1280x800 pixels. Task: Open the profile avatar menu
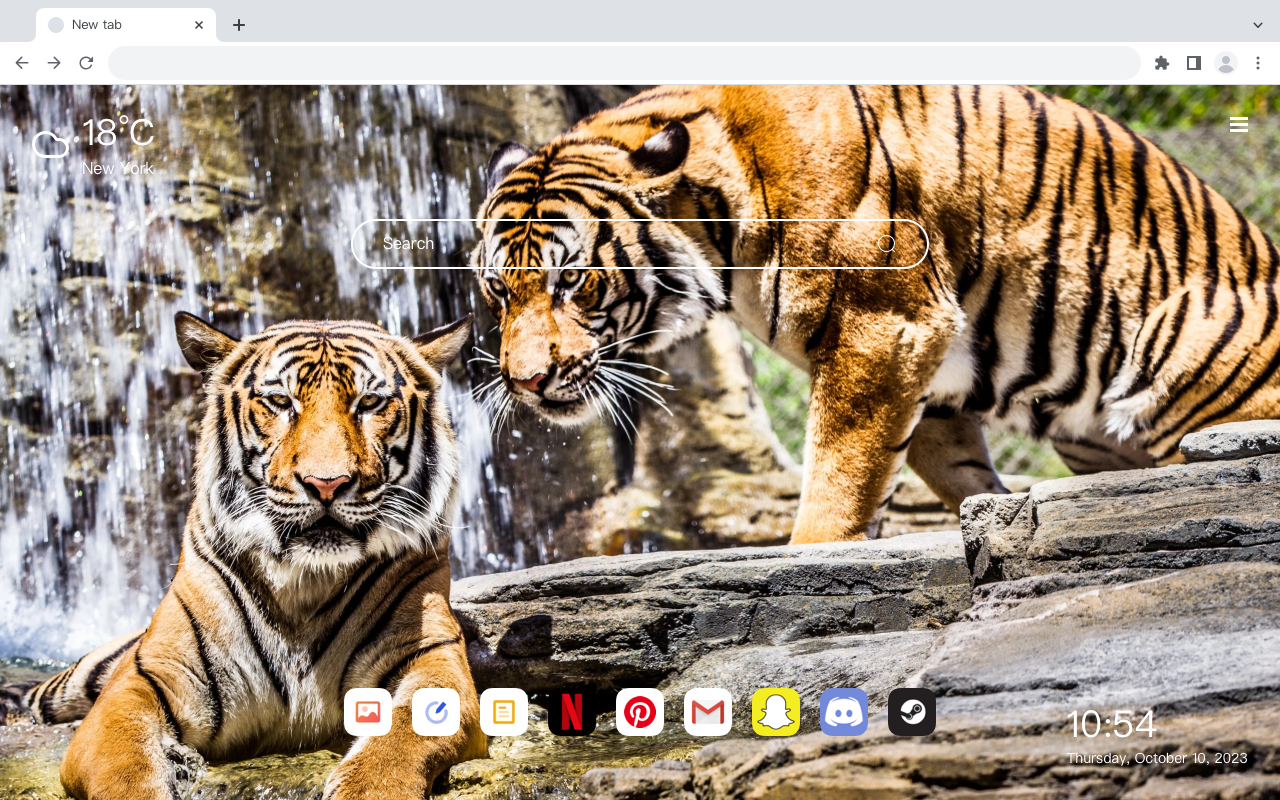coord(1226,63)
